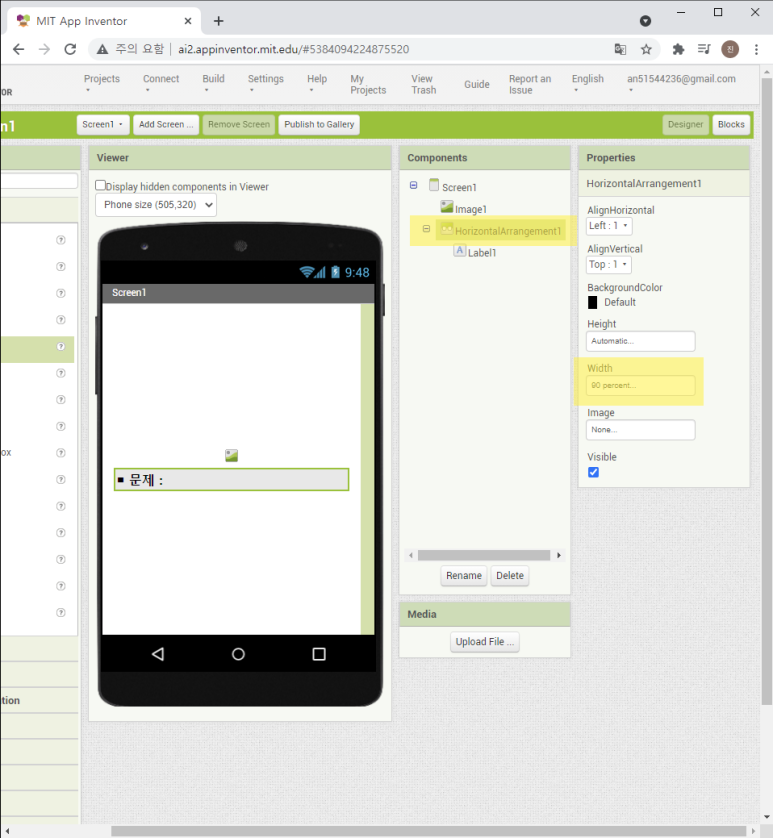Open the Phone size dropdown
Screen dimensions: 773x838
point(156,205)
